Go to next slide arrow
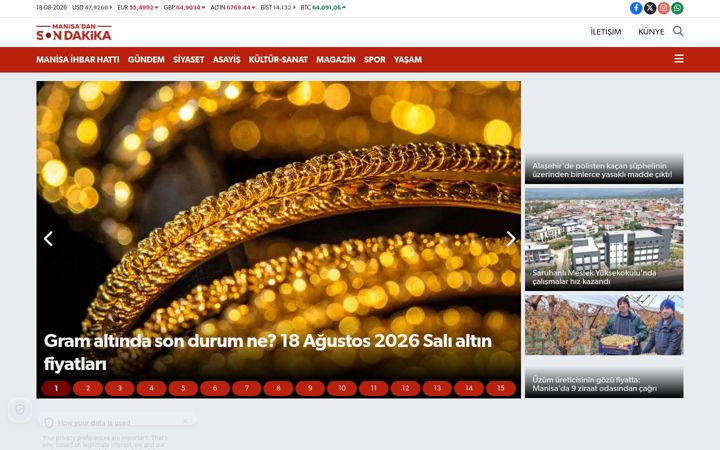 pos(511,238)
